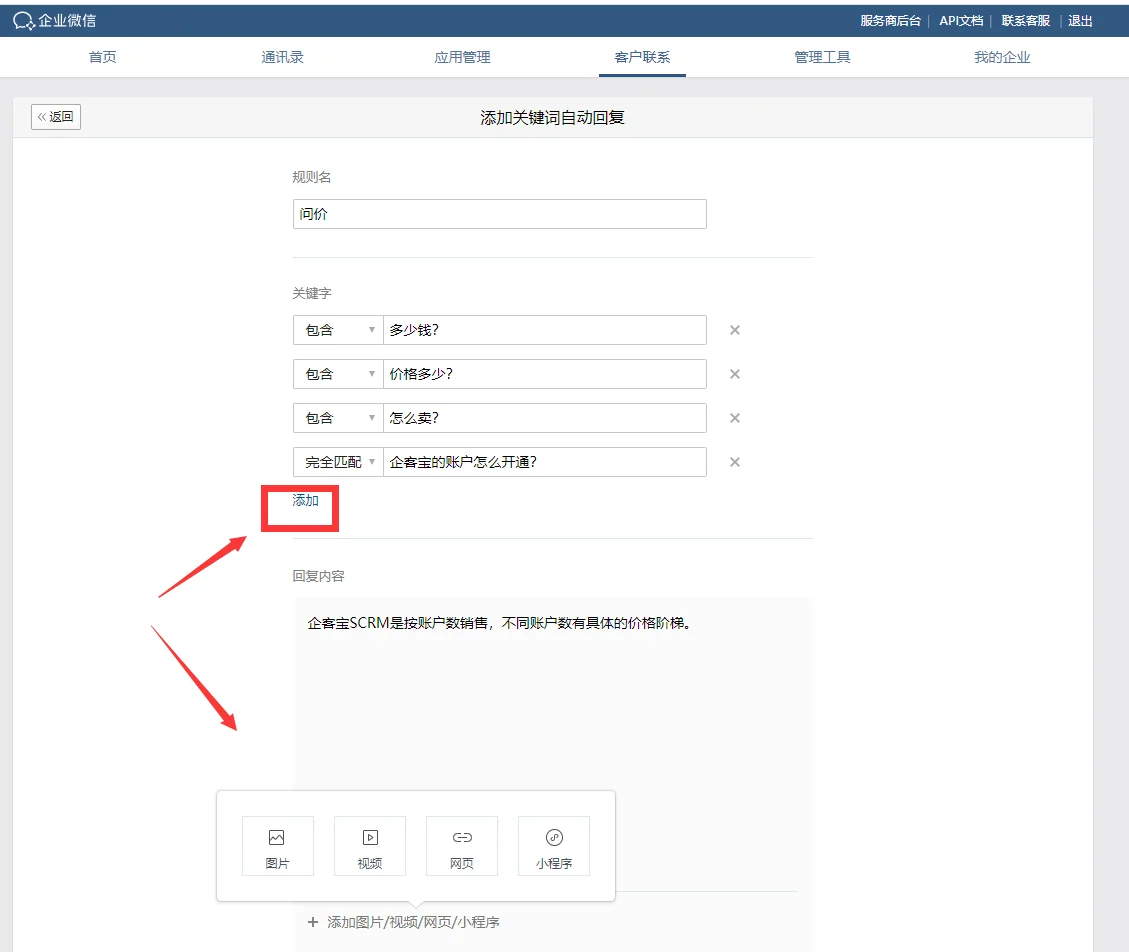Screen dimensions: 1129x952
Task: Click the 回复内容 section label
Action: tap(318, 576)
